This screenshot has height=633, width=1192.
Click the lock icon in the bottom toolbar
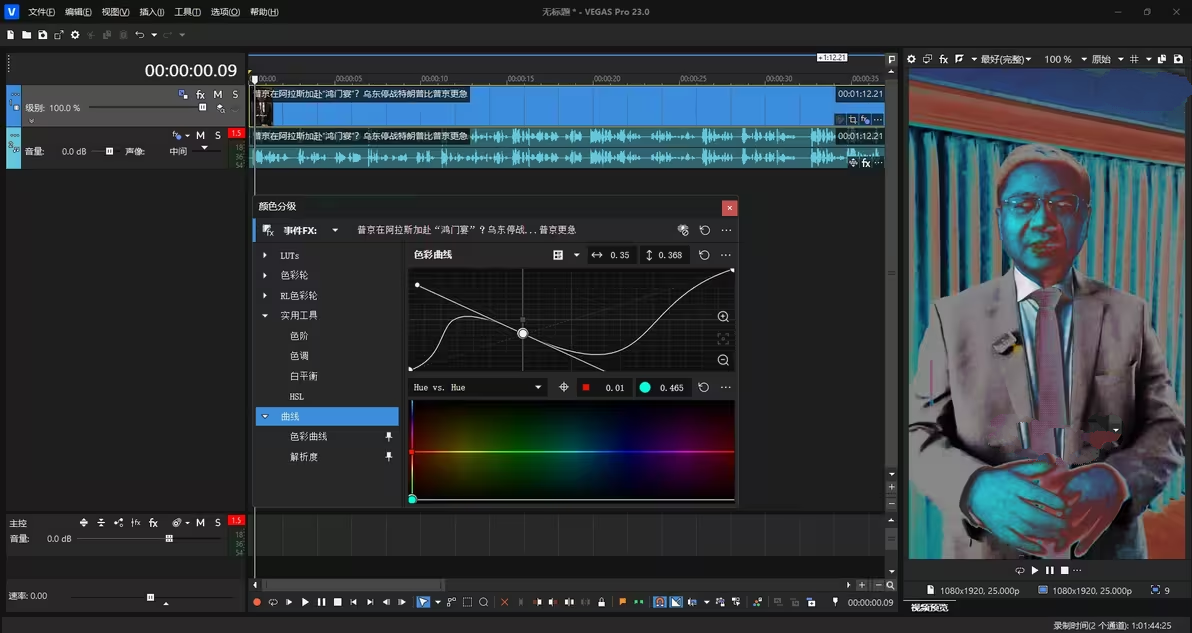pyautogui.click(x=601, y=602)
